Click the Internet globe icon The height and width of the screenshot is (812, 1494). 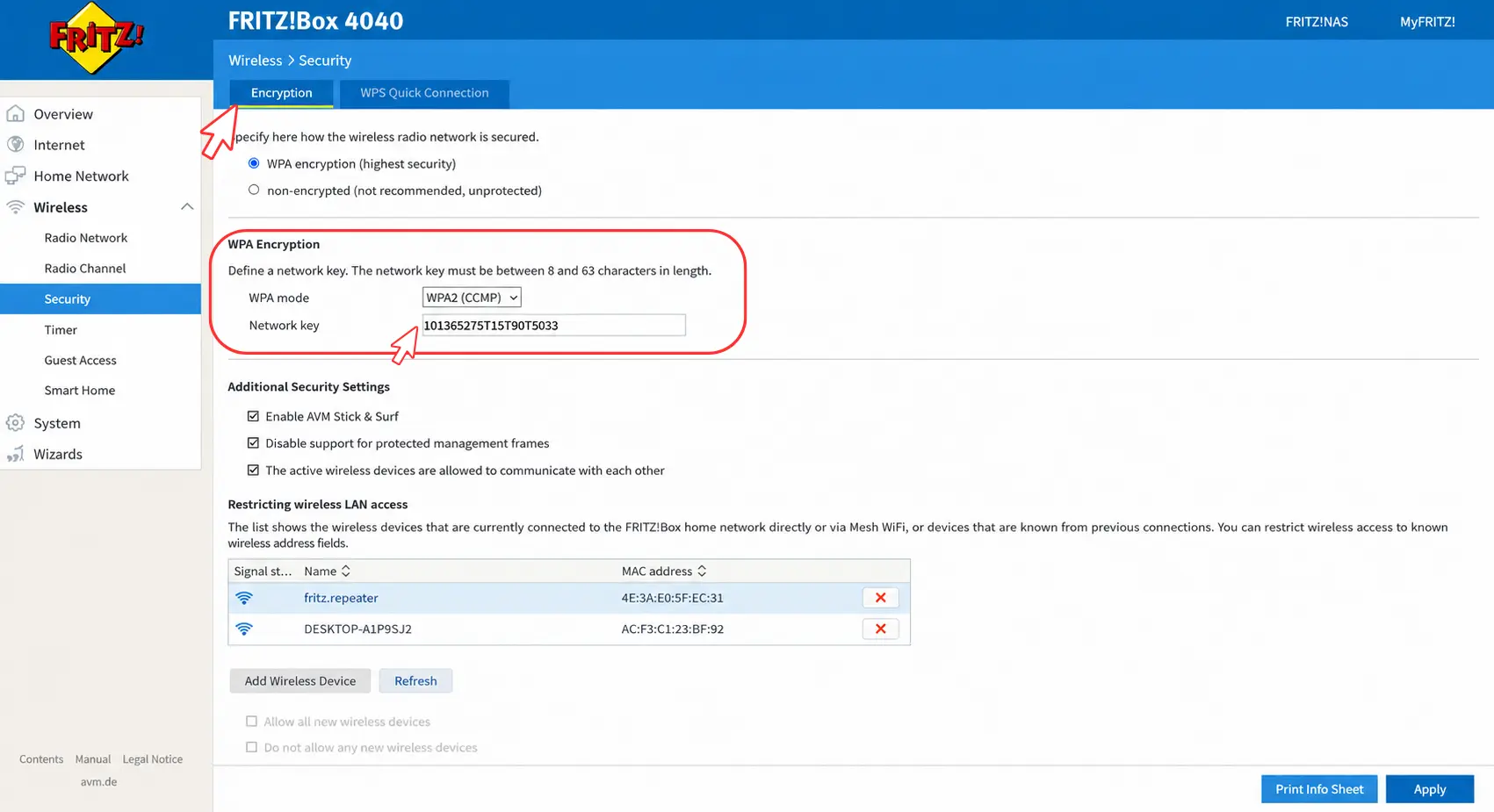click(x=15, y=145)
